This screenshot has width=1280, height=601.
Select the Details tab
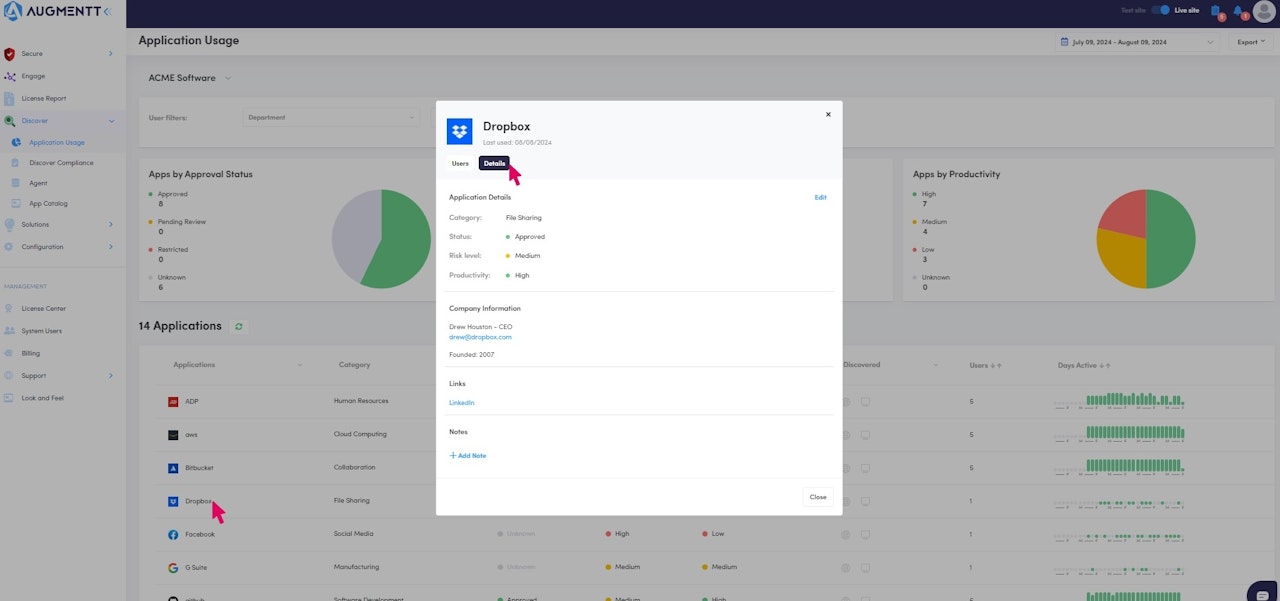(494, 163)
